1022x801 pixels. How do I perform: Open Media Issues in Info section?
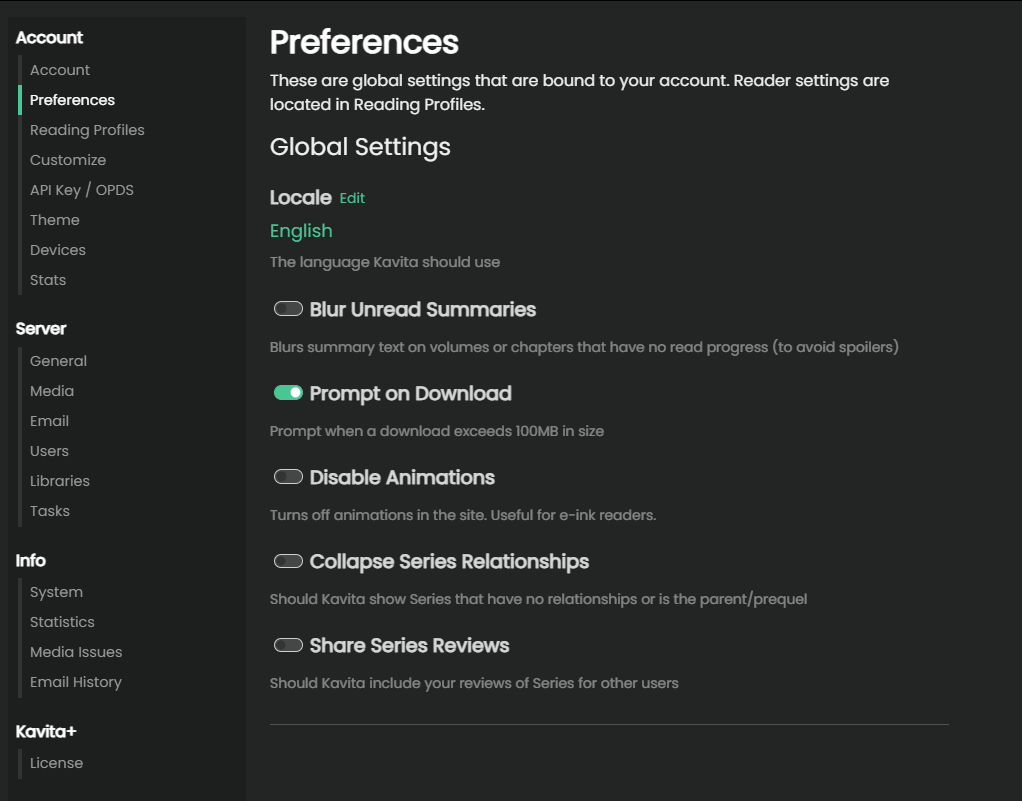(x=76, y=652)
